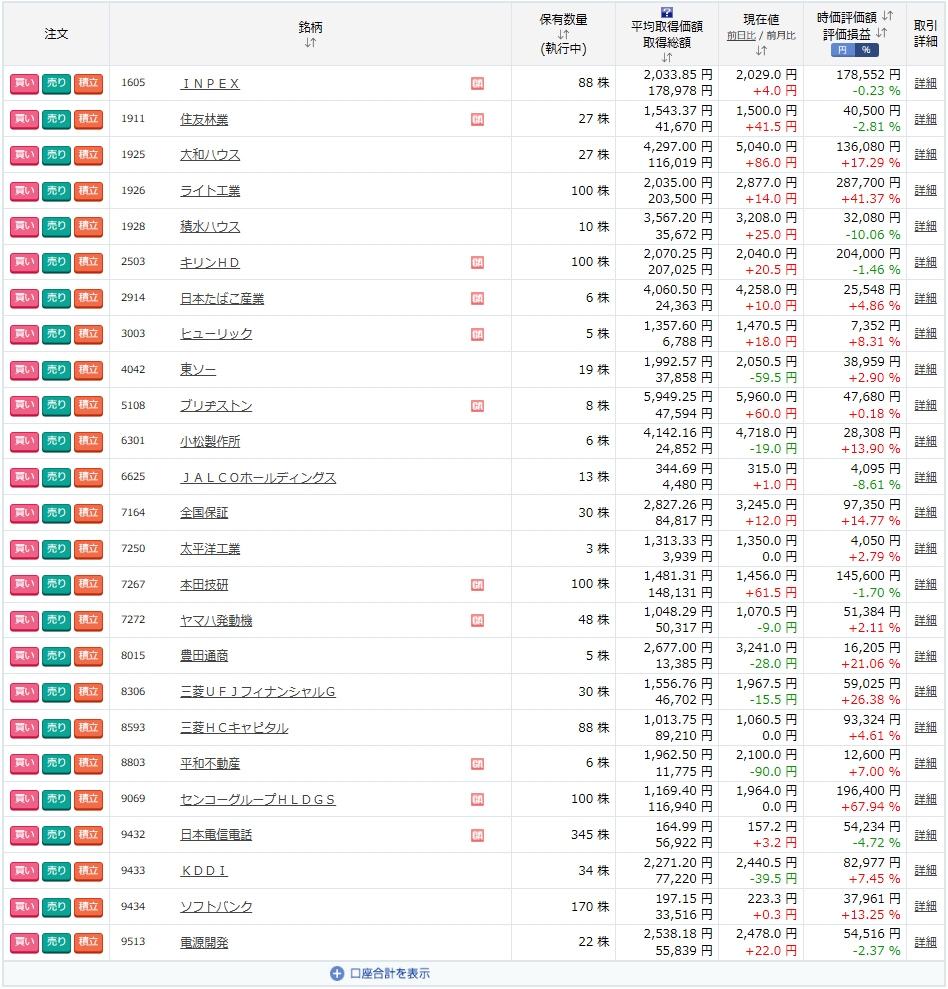The width and height of the screenshot is (948, 989).
Task: Sort by 時価評価額 arrows
Action: point(887,16)
